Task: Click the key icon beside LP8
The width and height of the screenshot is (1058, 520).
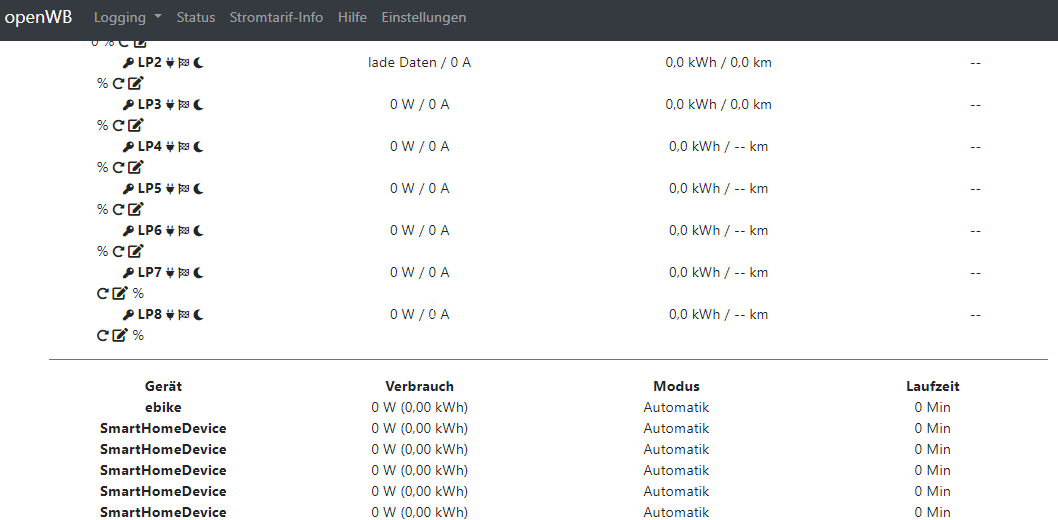Action: [x=128, y=315]
